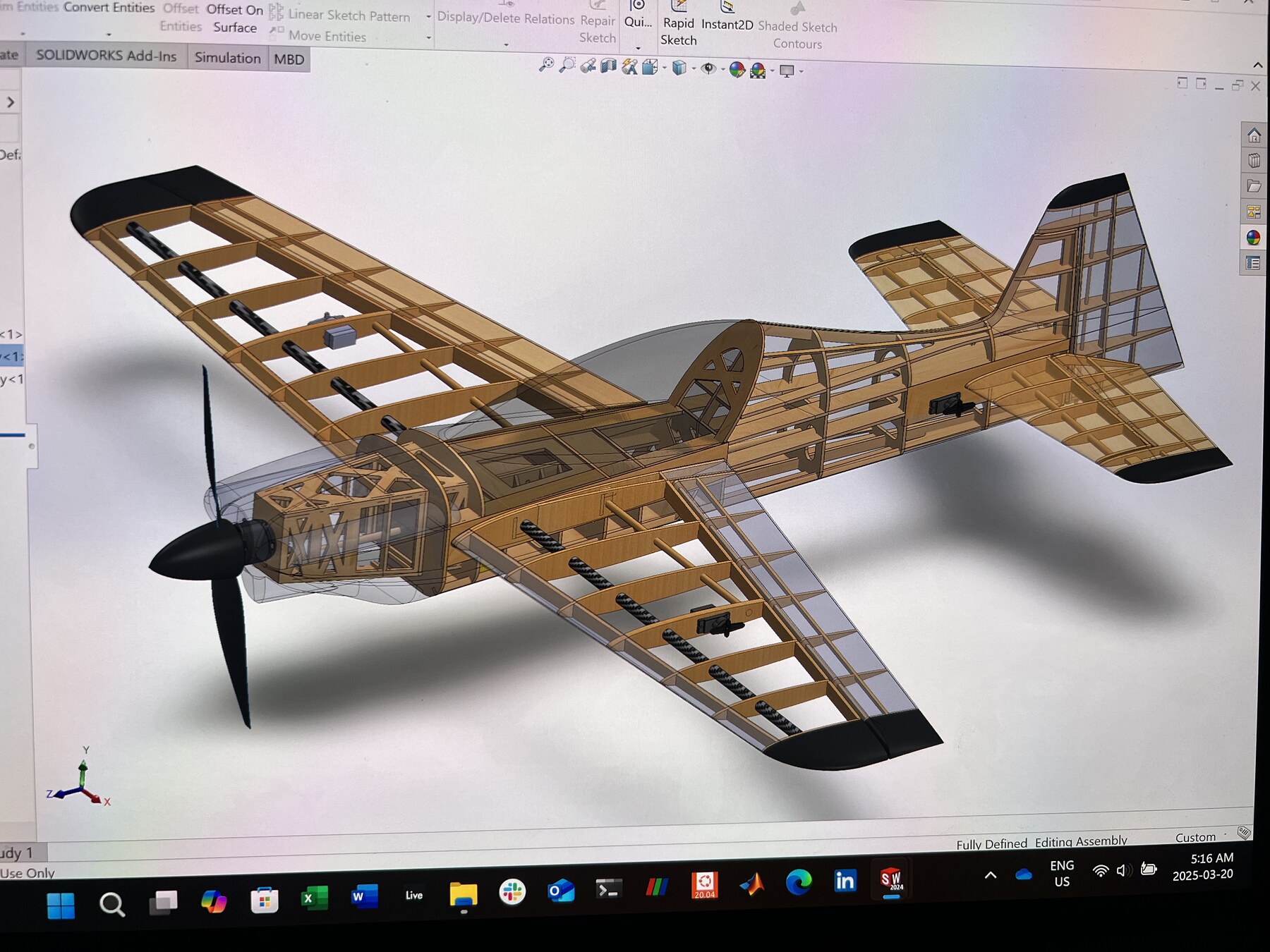Click the Display Style cube icon

click(679, 68)
